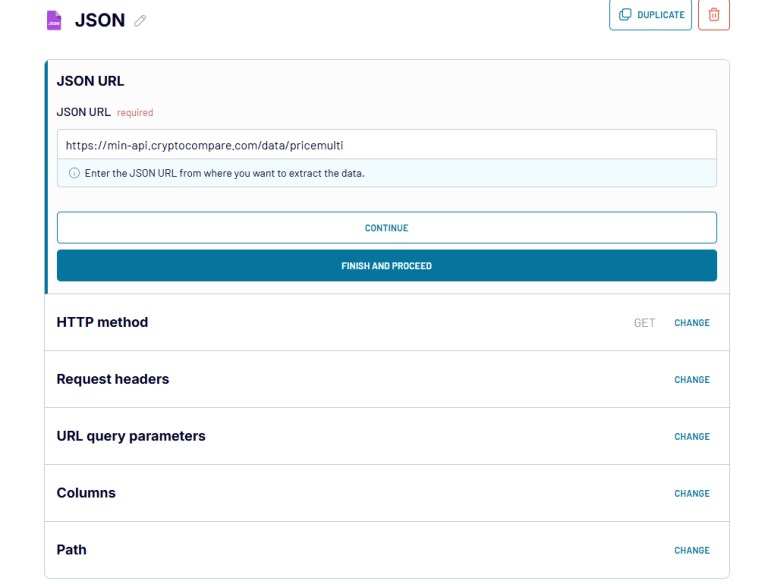Click the JSON URL section title

pos(90,81)
